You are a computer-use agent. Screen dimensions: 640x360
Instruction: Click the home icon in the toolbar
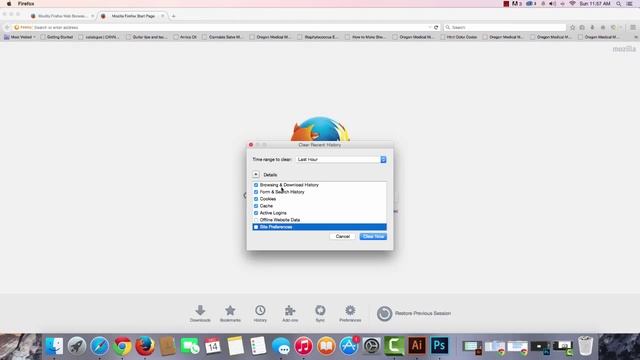(x=603, y=27)
